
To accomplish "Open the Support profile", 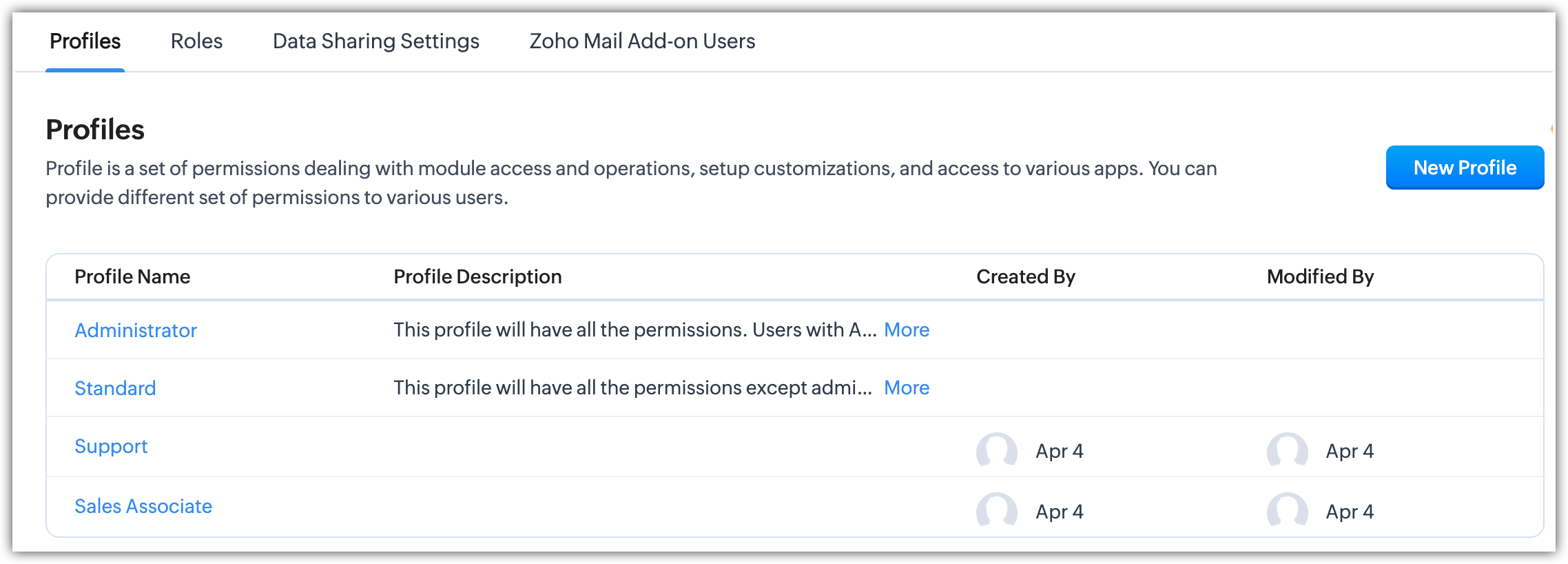I will 111,447.
